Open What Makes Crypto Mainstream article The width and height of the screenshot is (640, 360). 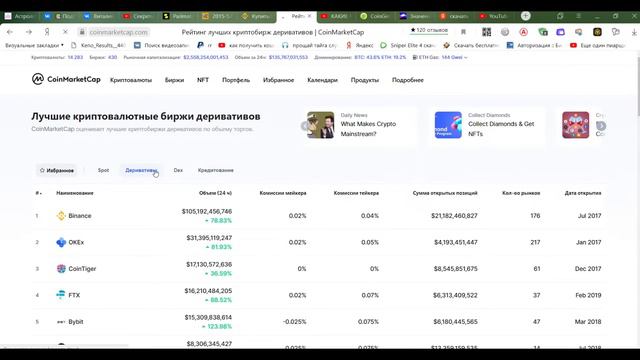coord(368,129)
